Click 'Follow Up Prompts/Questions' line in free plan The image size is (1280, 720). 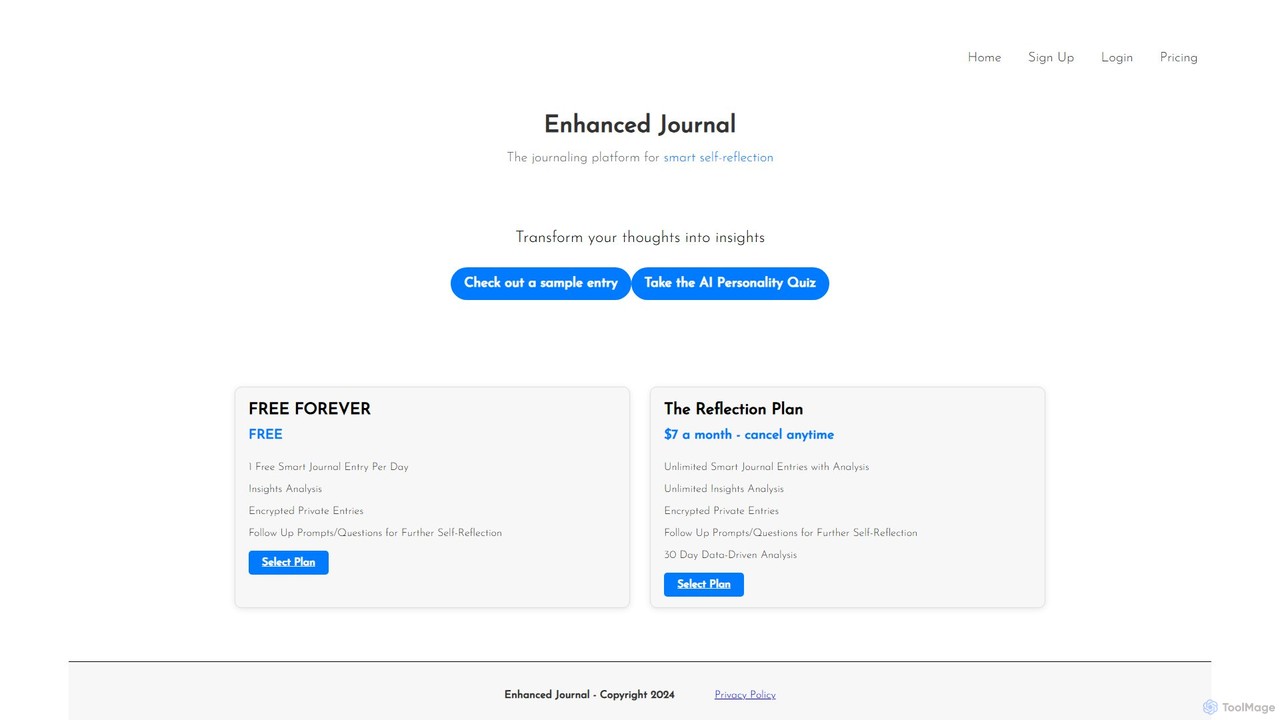pos(375,533)
